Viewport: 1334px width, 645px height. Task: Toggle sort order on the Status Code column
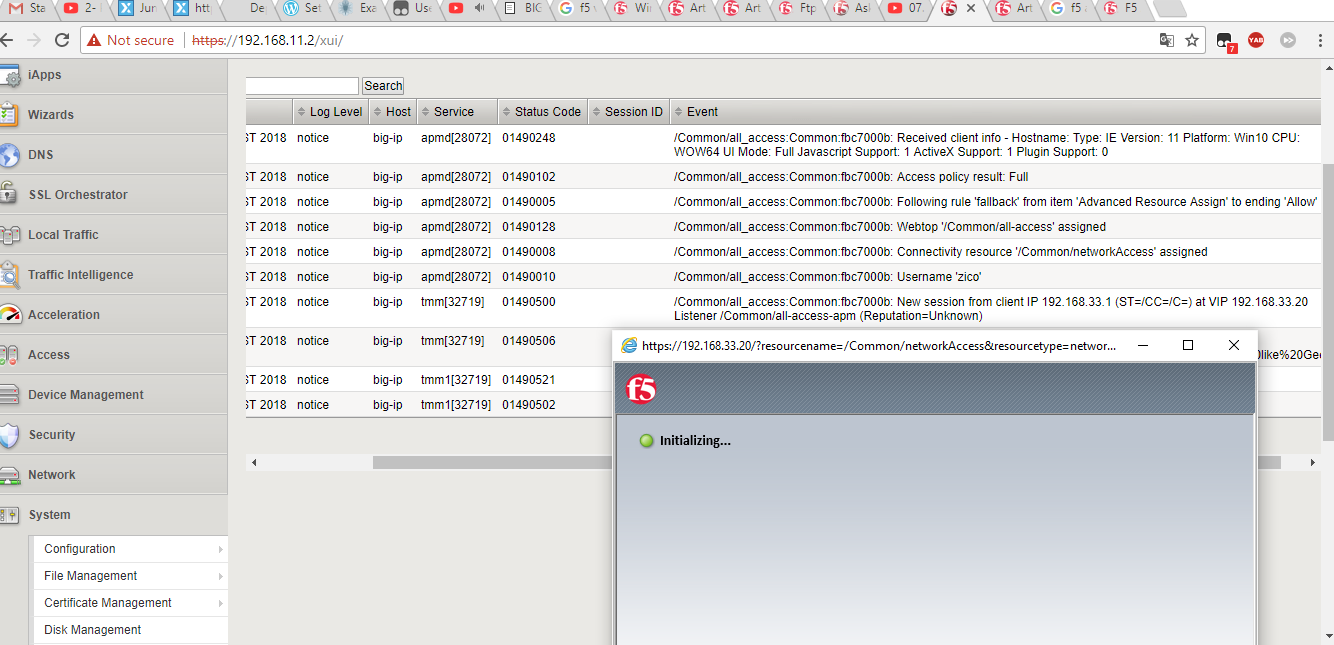542,111
